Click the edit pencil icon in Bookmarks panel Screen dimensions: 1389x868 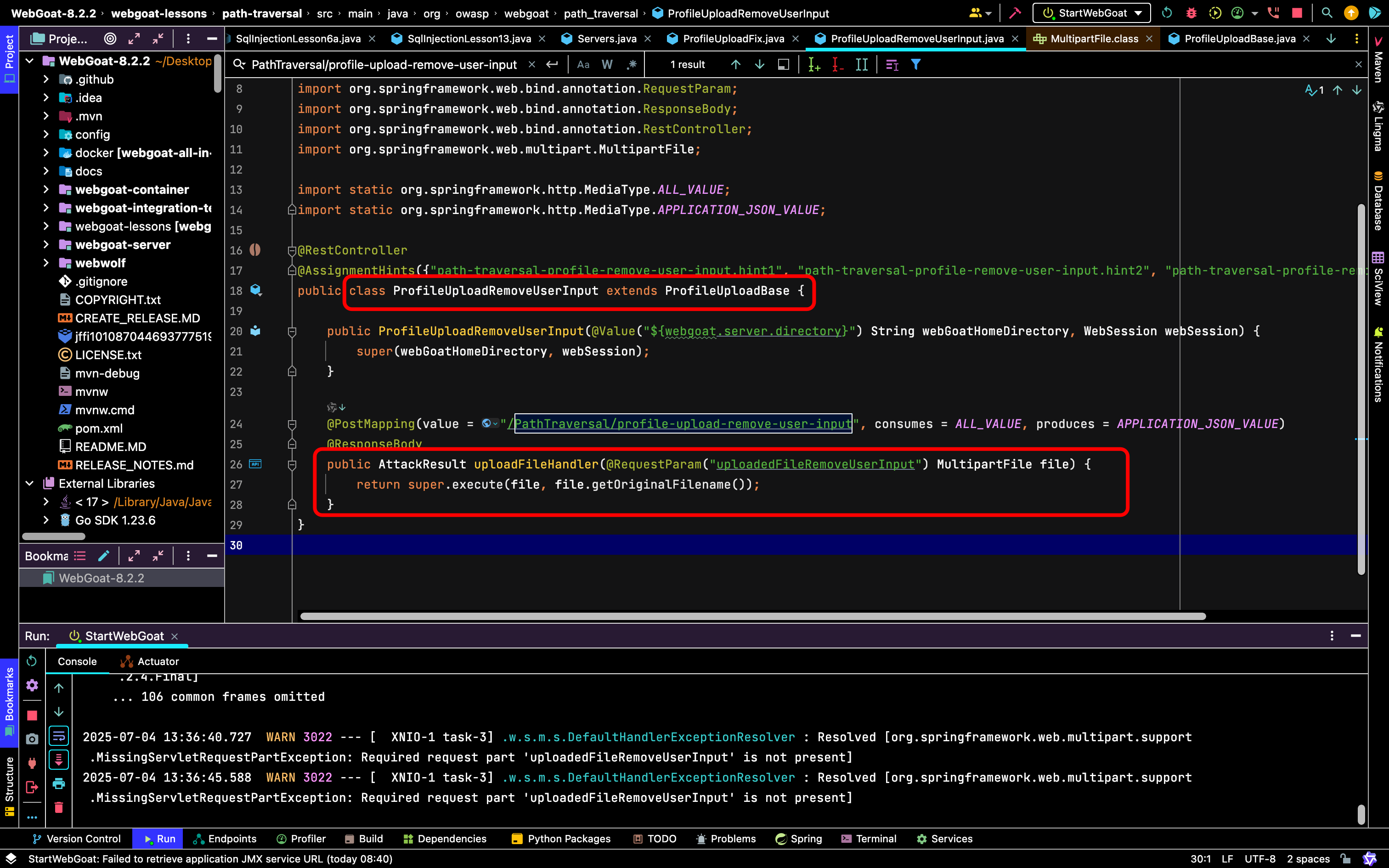[x=104, y=556]
